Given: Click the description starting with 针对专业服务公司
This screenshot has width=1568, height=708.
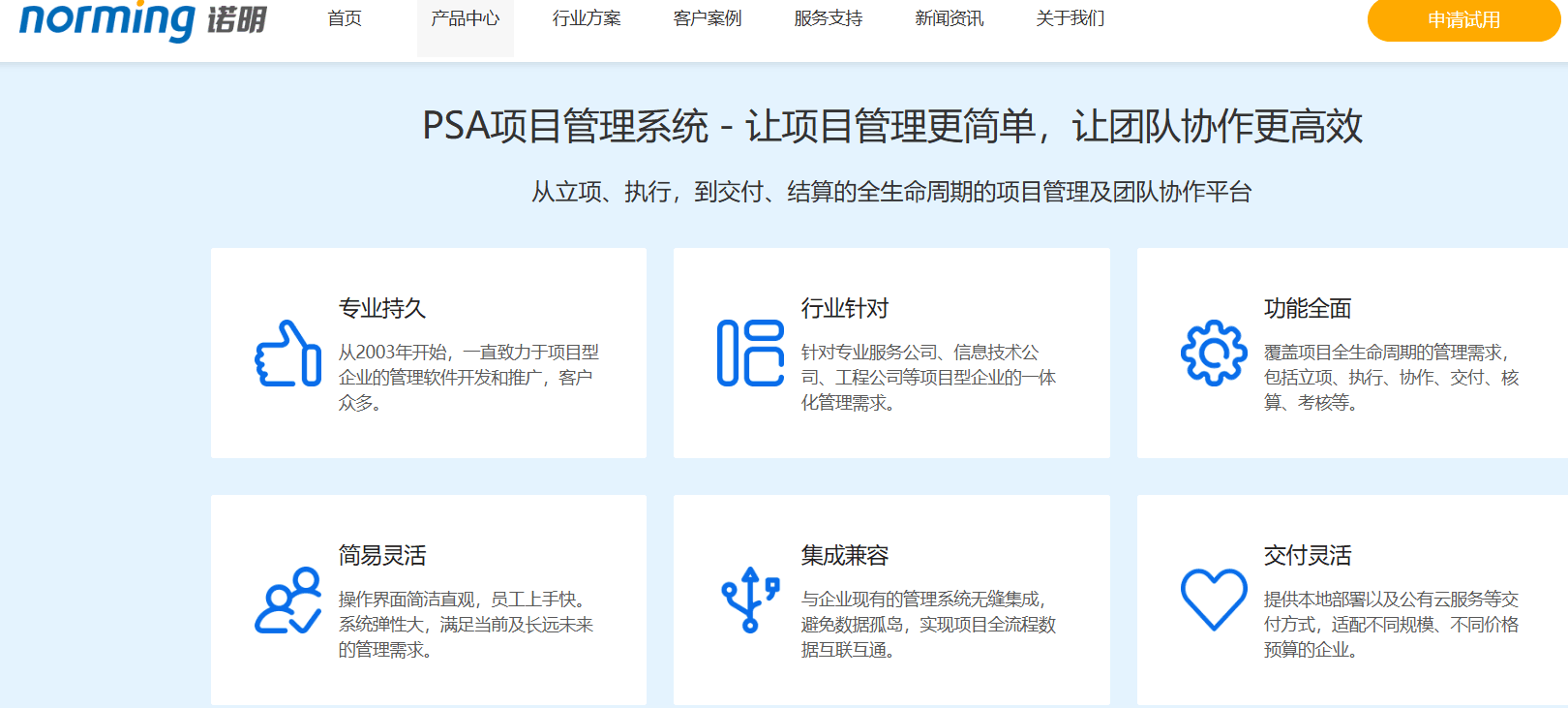Looking at the screenshot, I should 928,378.
